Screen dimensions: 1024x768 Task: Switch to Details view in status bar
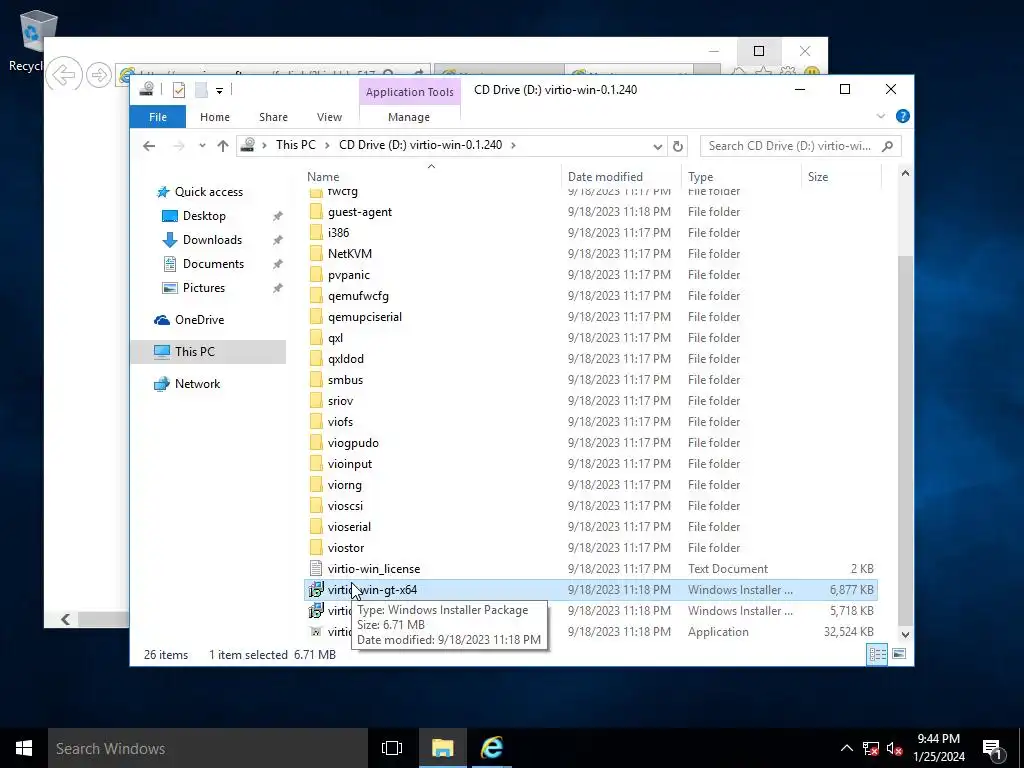[x=877, y=654]
